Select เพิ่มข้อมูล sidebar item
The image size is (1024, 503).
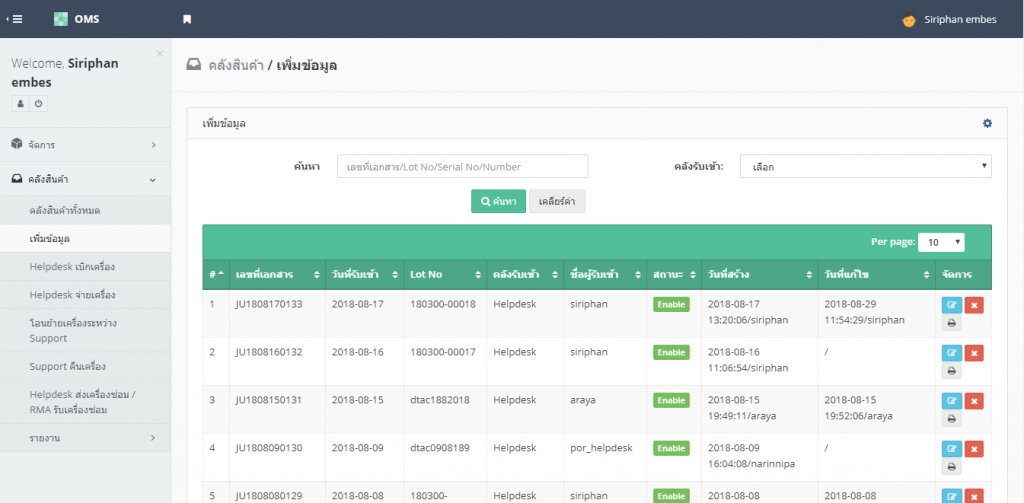[x=86, y=238]
